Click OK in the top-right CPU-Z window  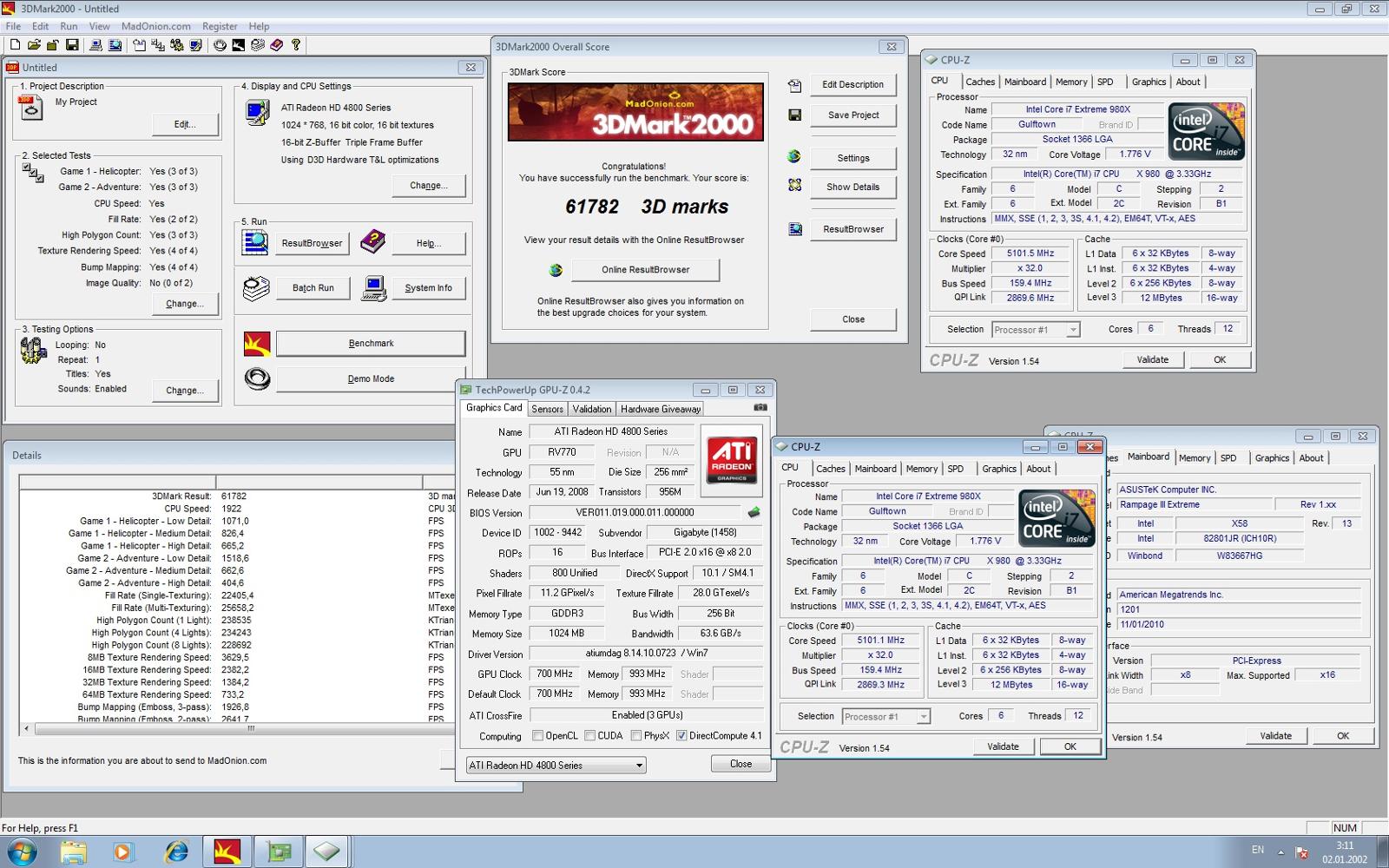(x=1220, y=359)
